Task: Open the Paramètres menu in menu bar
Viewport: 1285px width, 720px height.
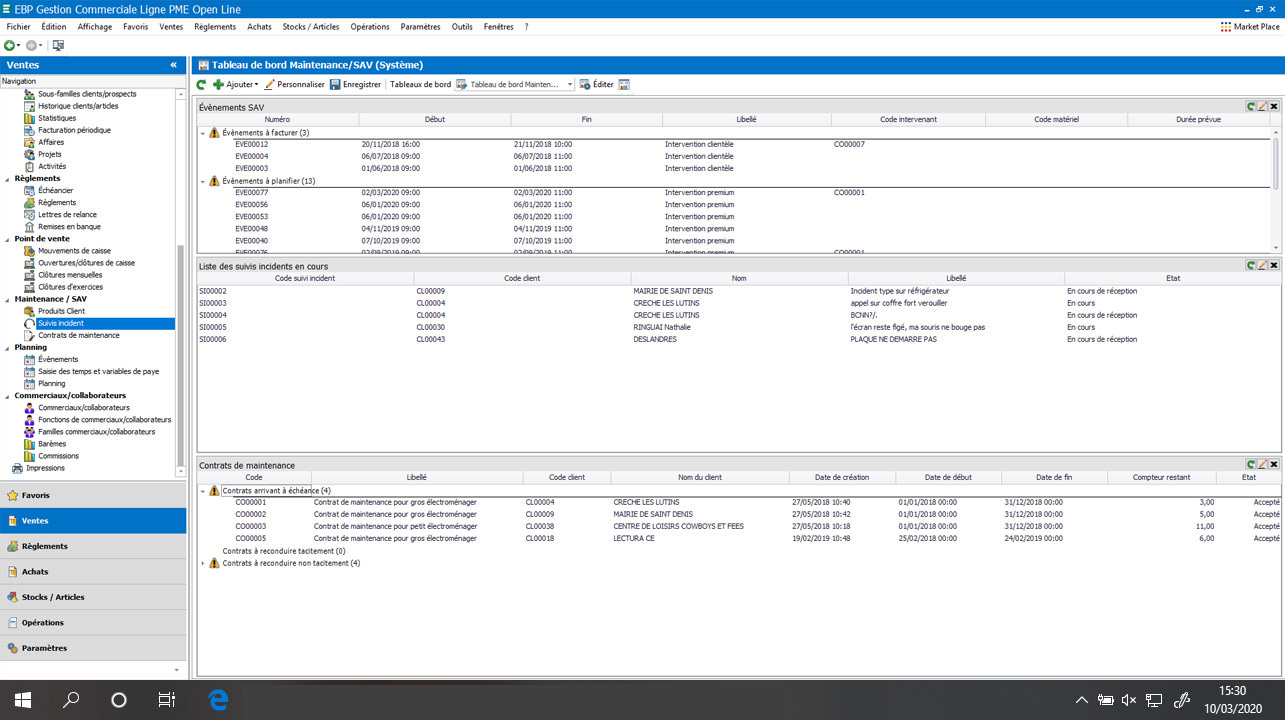Action: [x=420, y=27]
